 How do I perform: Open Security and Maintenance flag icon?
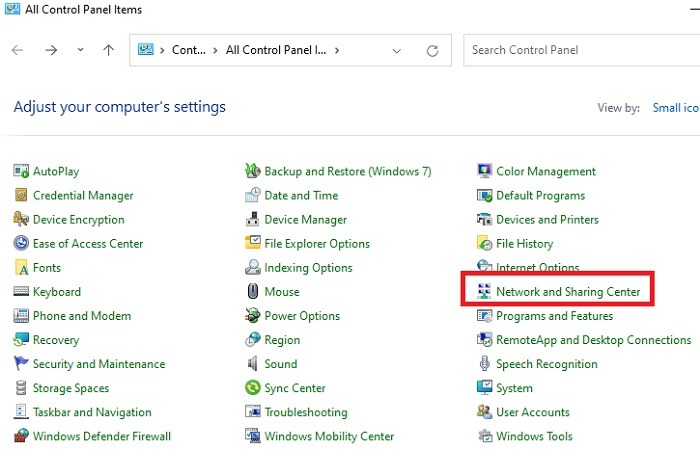tap(21, 364)
